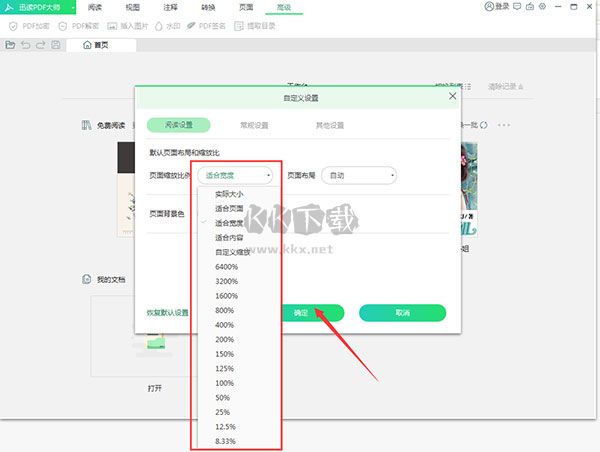Select 8.33% zoom option

tap(225, 441)
